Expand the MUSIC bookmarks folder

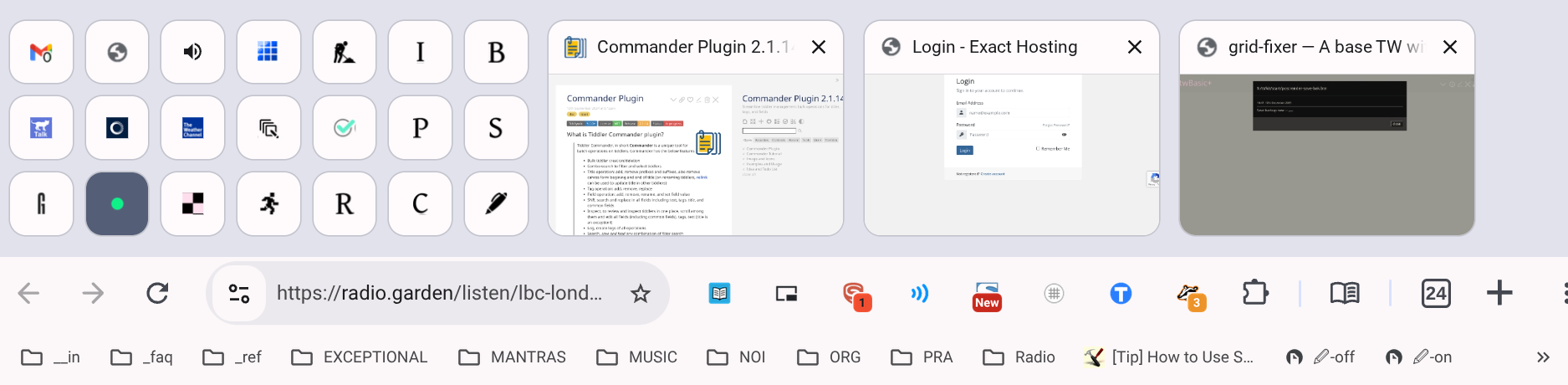(636, 357)
